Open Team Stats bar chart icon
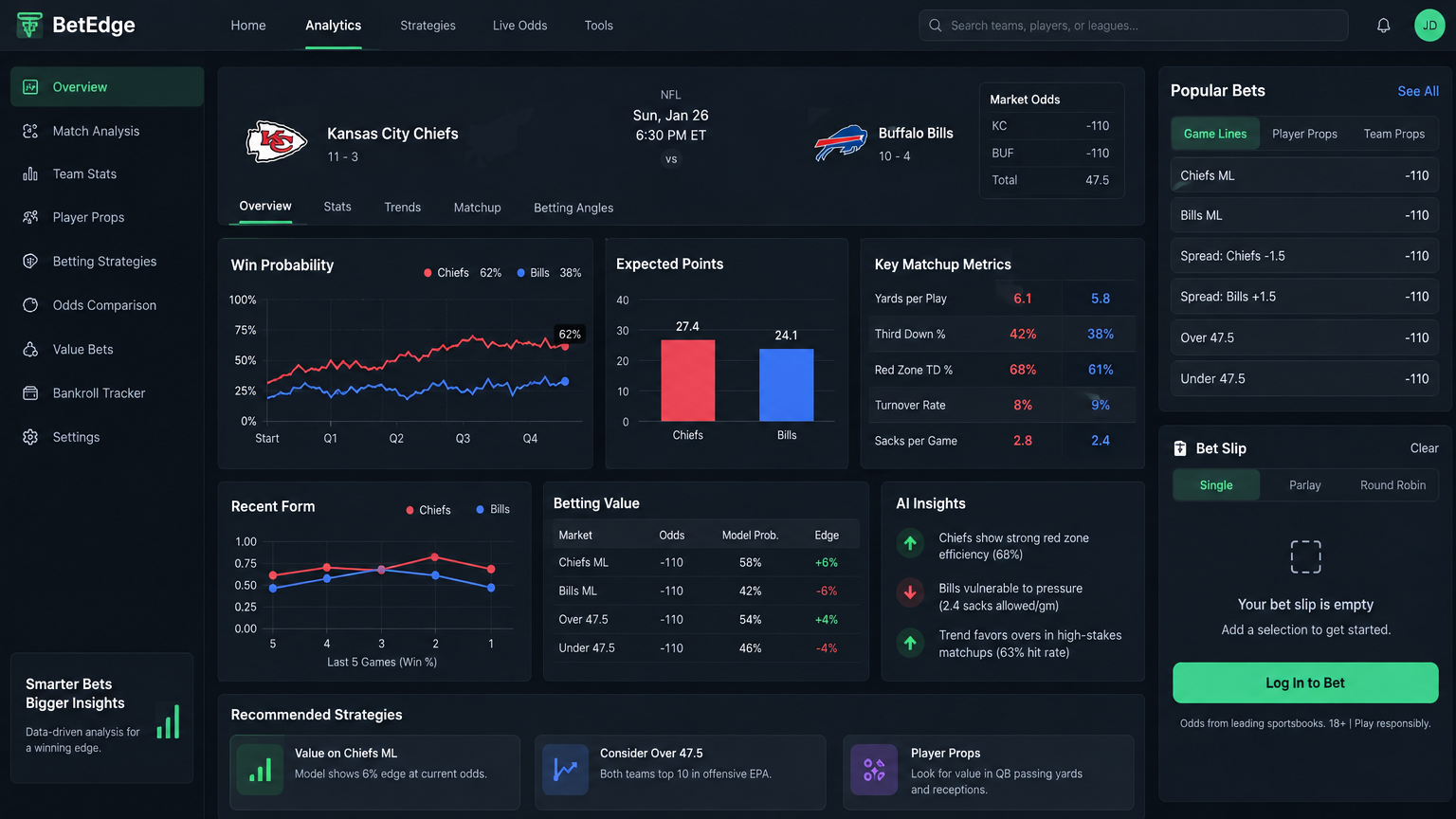 coord(30,174)
